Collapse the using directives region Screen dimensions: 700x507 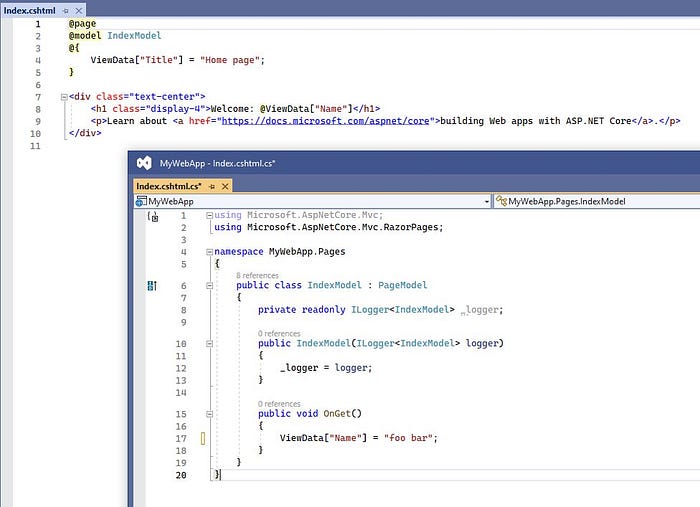[x=209, y=215]
